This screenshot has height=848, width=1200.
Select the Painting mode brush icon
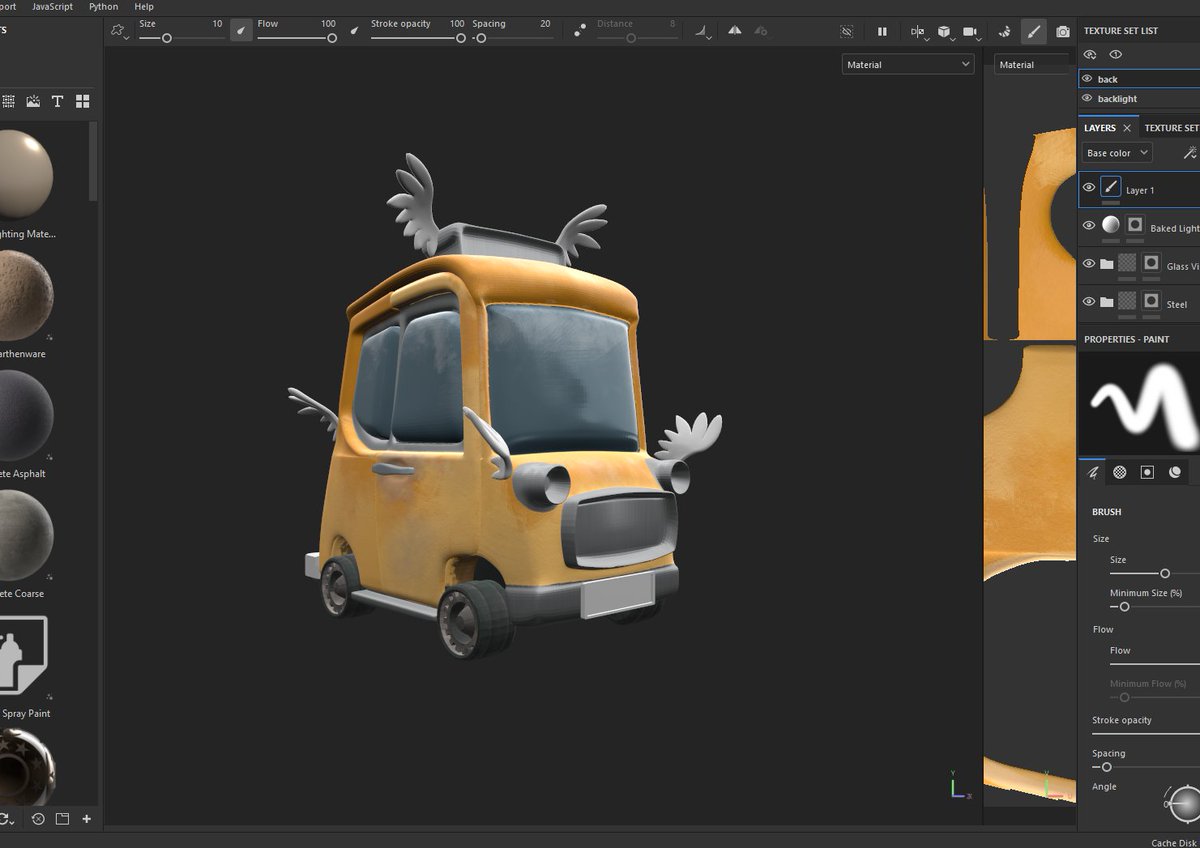pos(1034,31)
